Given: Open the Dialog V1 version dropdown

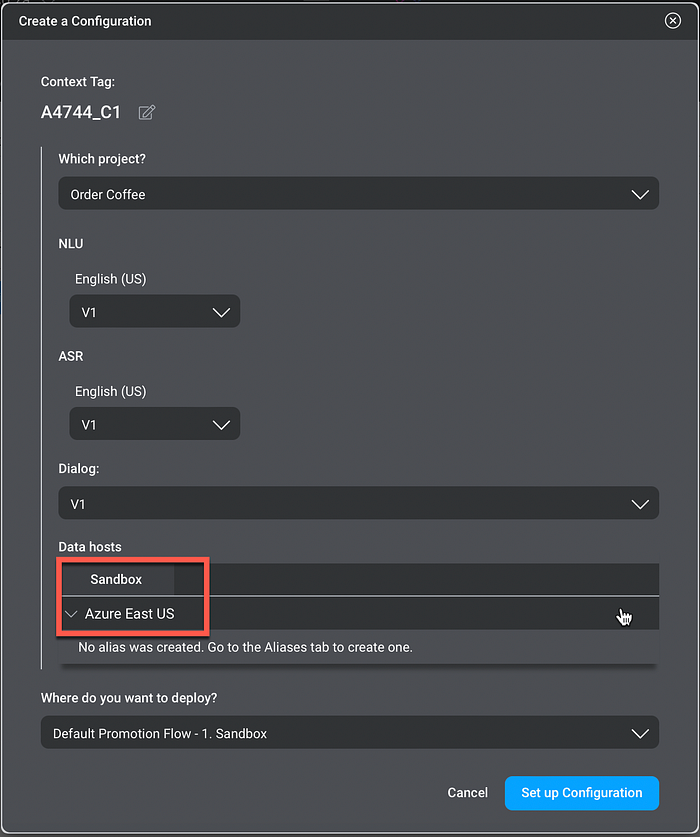Looking at the screenshot, I should [358, 503].
